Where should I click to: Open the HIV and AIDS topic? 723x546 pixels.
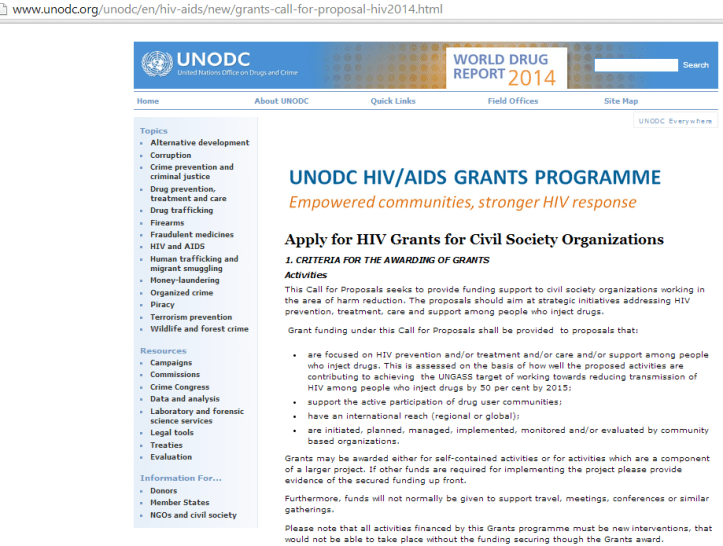click(x=177, y=247)
